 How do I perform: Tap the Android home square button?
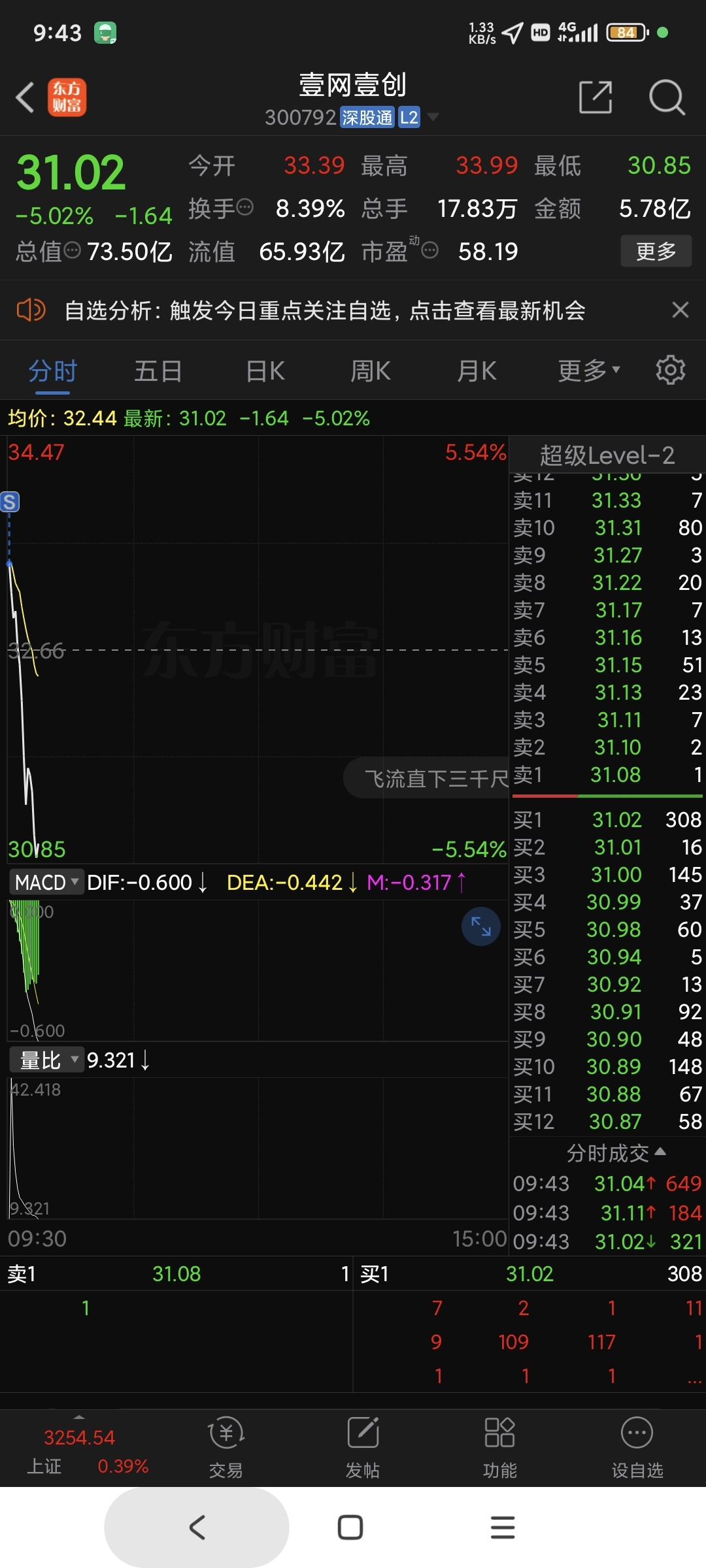coord(350,1527)
